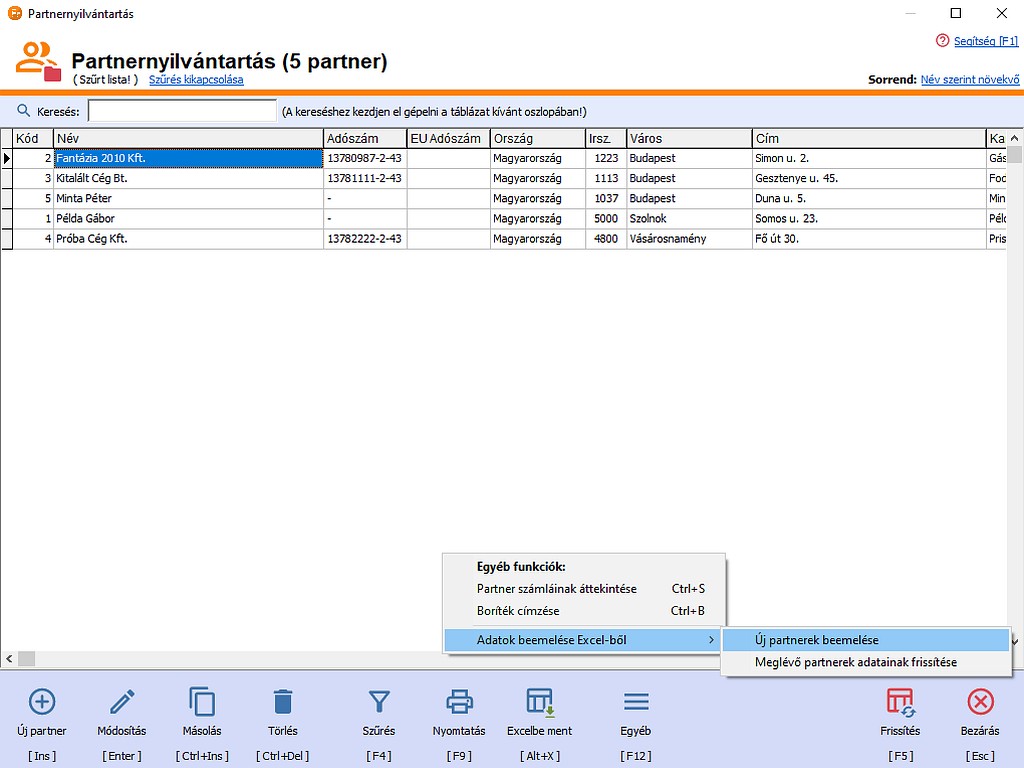Screen dimensions: 1024x768
Task: Select Új partnerek beemelése submenu item
Action: (816, 640)
